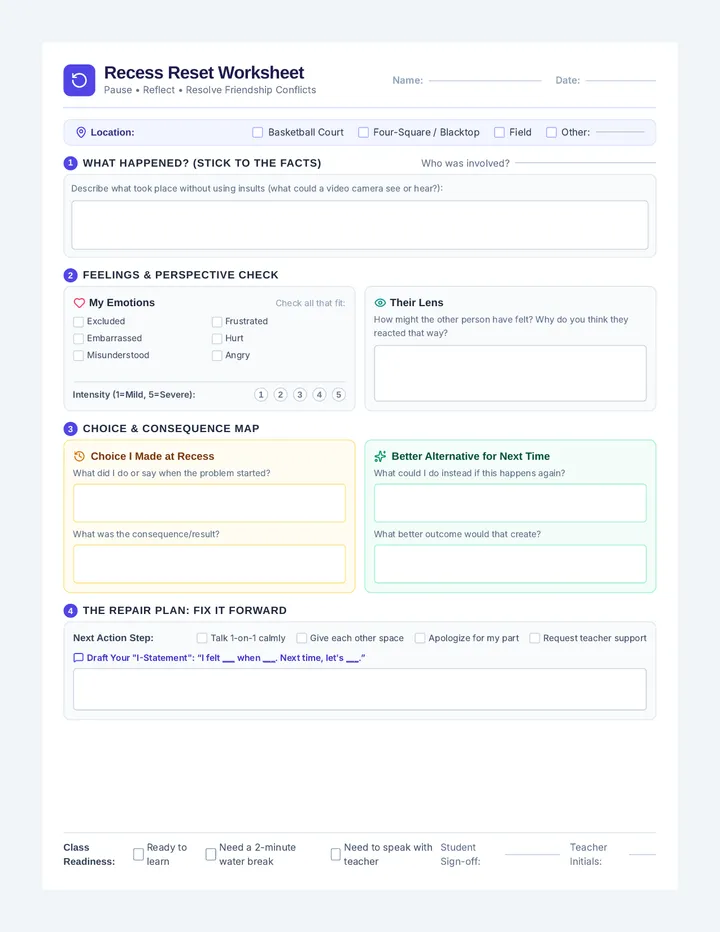Check the Other location box
This screenshot has height=932, width=720.
tap(551, 132)
